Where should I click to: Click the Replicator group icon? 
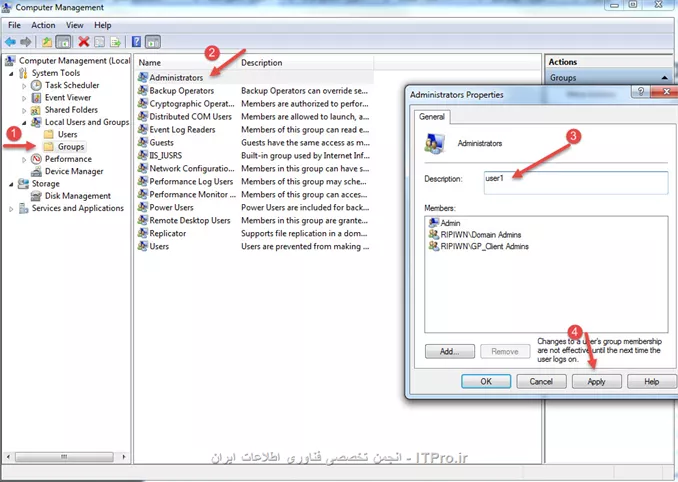(142, 233)
